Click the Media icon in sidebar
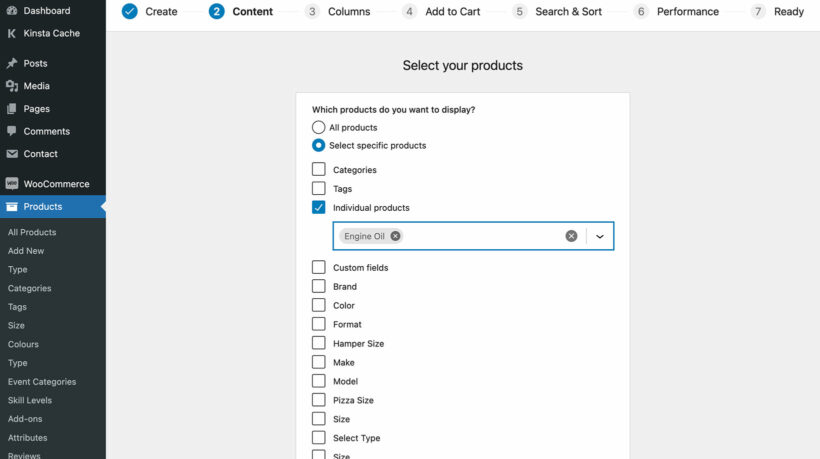820x459 pixels. tap(12, 86)
